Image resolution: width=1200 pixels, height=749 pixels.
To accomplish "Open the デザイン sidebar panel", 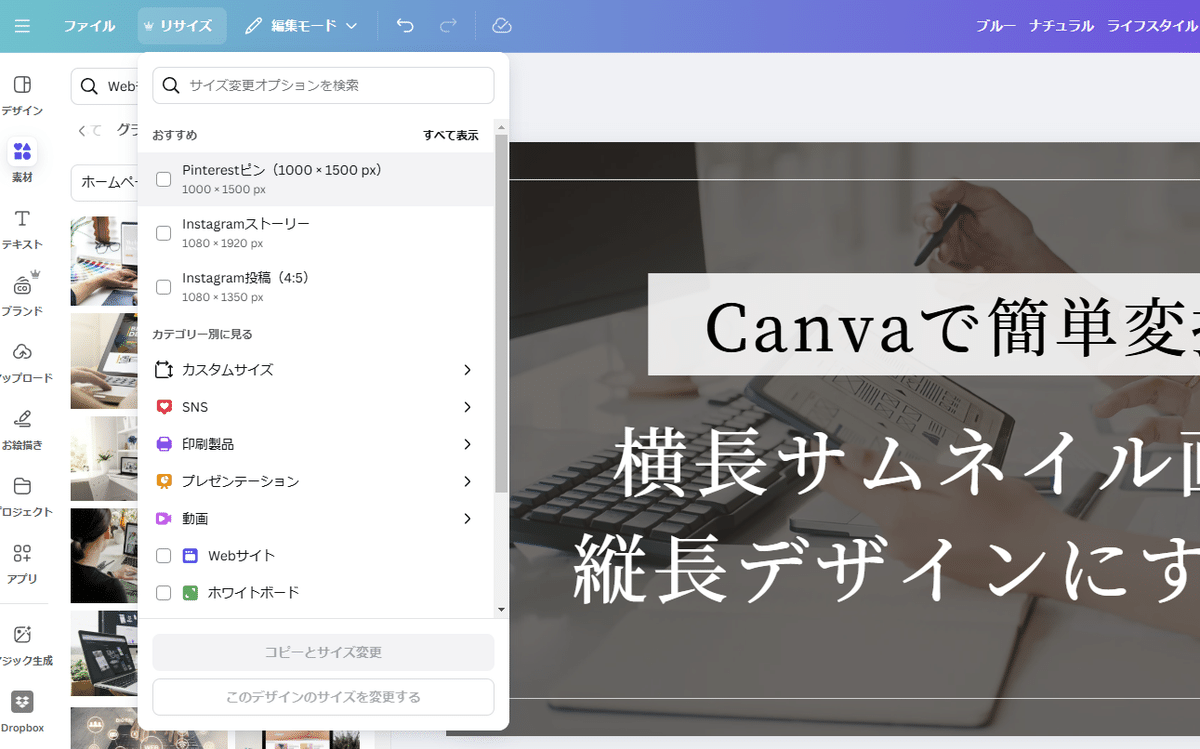I will click(22, 96).
